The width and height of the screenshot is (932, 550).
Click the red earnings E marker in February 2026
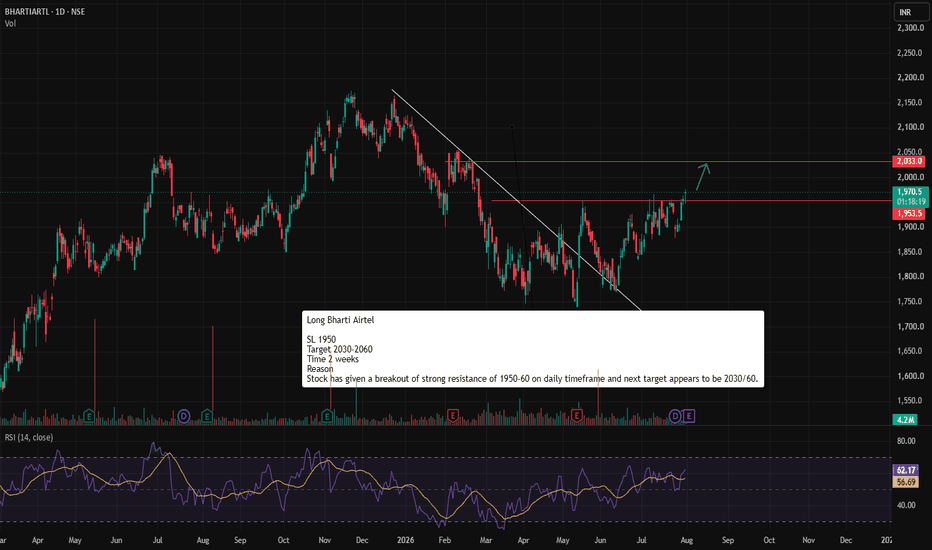pyautogui.click(x=453, y=416)
